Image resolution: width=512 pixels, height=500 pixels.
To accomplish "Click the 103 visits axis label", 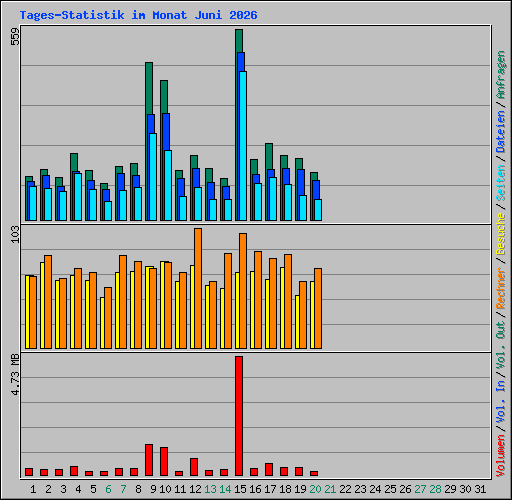I will point(15,234).
